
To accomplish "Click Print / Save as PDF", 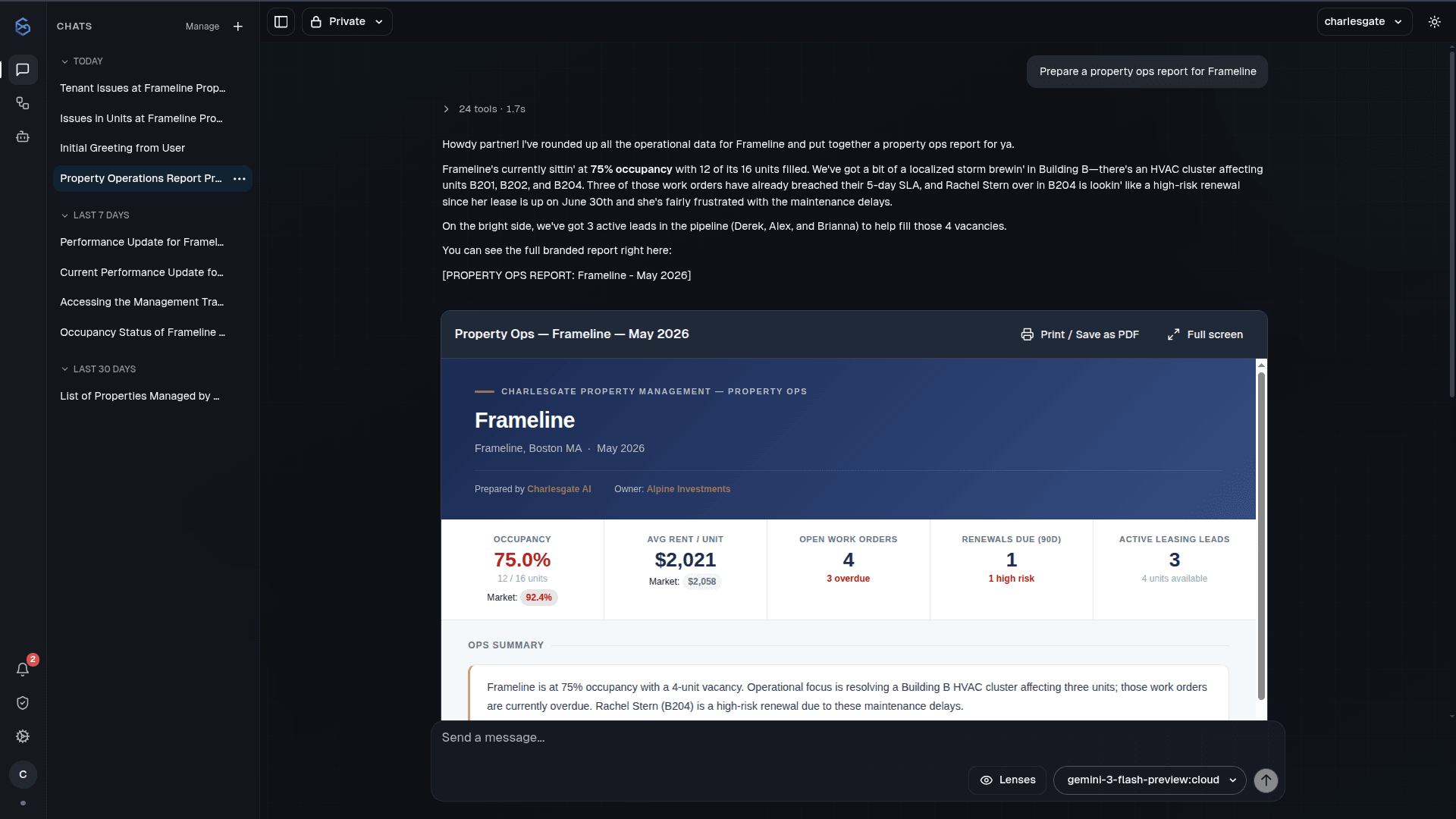I will 1079,334.
